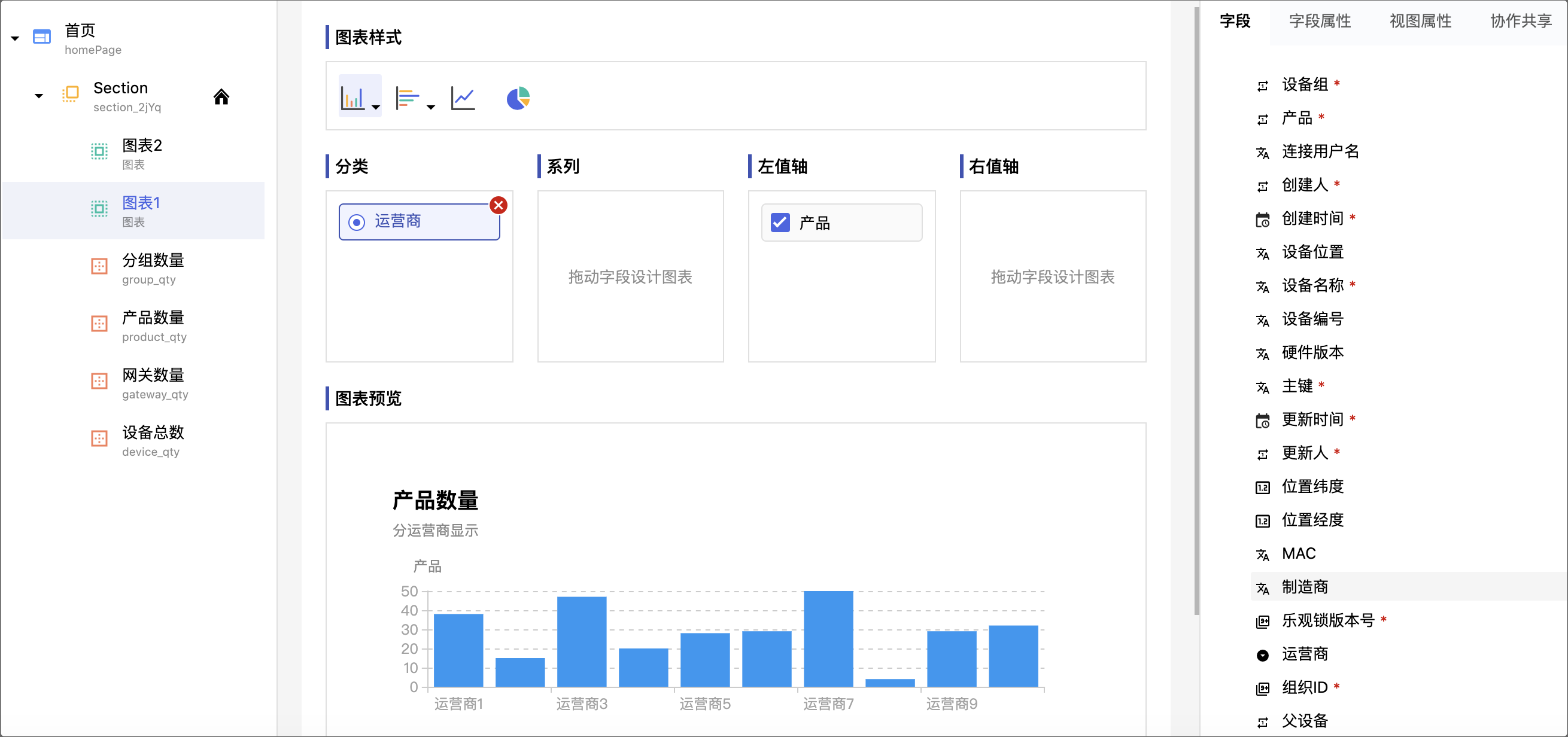Select the 设备编号 field

1312,319
